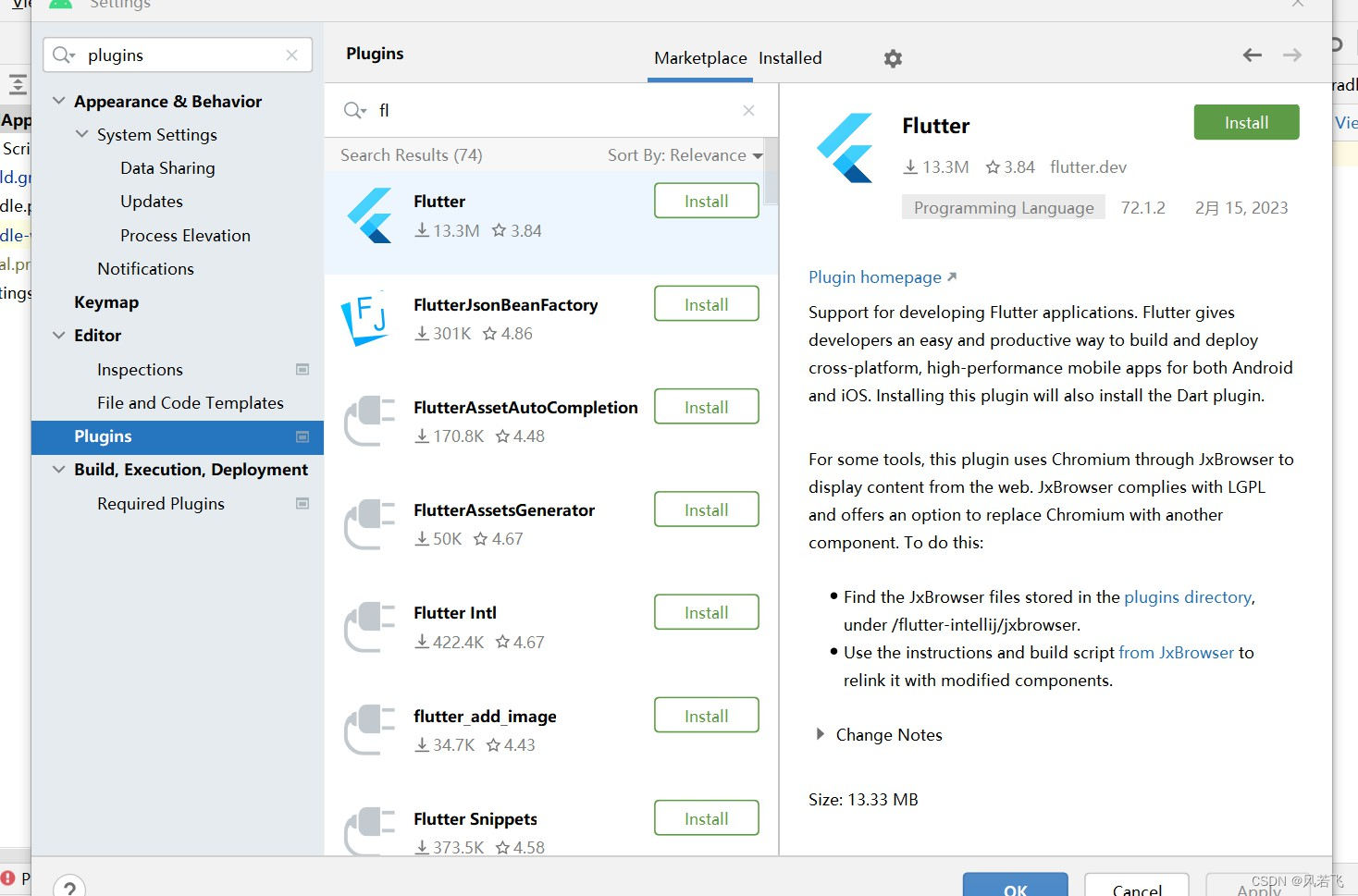
Task: Install the FlutterJsonBeanFactory plugin
Action: 706,304
